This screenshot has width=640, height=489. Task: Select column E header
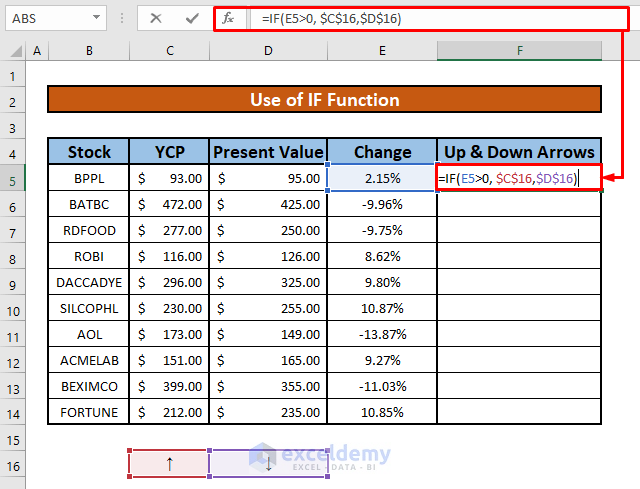click(x=382, y=50)
